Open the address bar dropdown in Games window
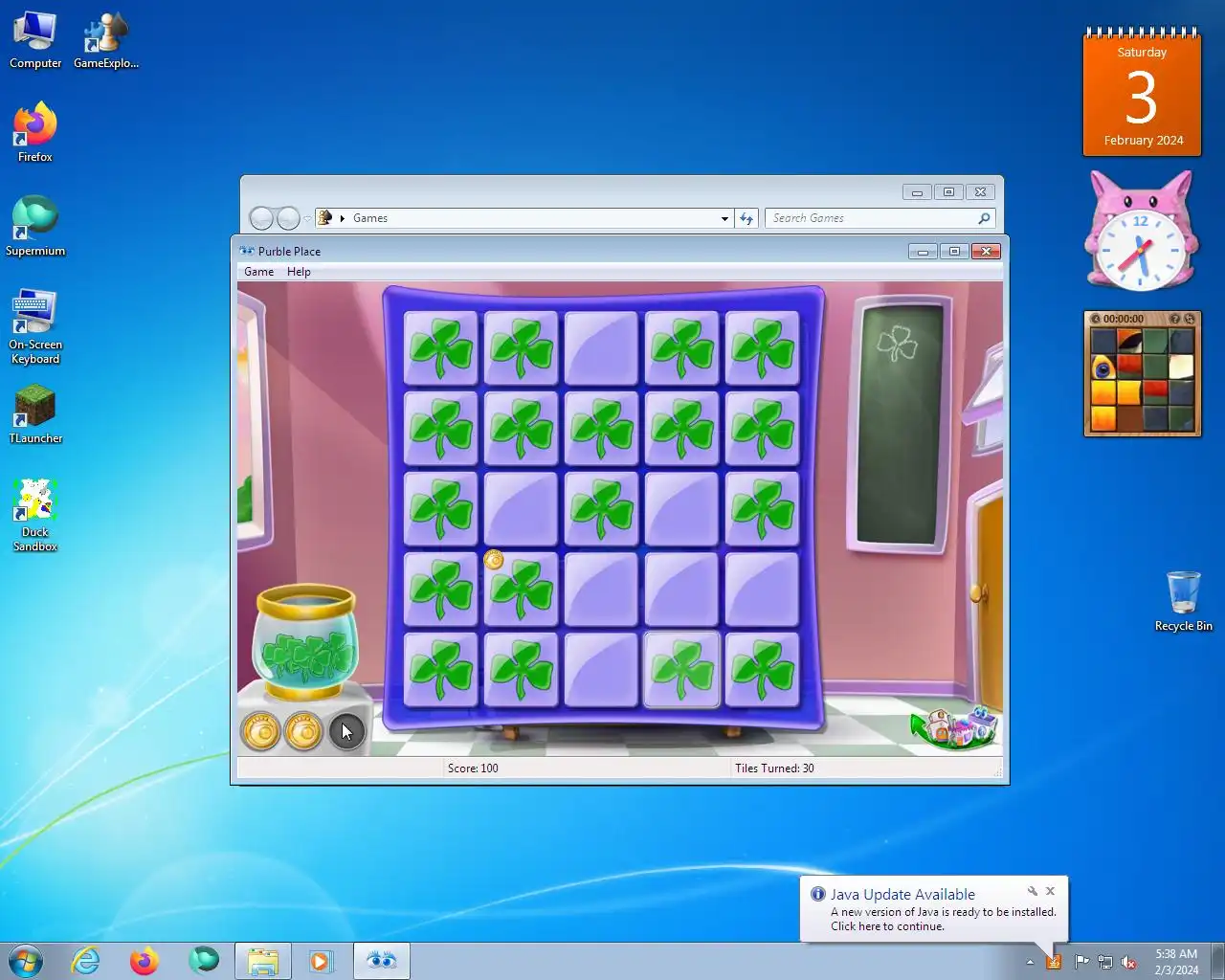This screenshot has width=1225, height=980. (724, 218)
